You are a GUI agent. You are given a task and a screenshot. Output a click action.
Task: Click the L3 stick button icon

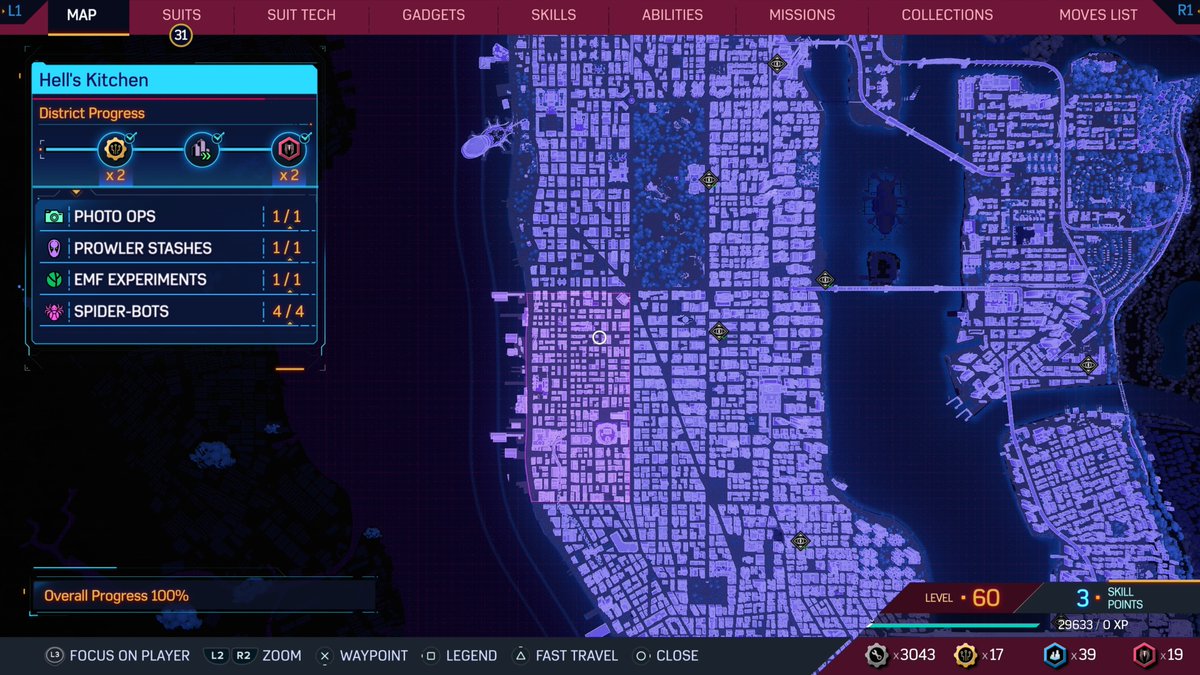click(54, 656)
